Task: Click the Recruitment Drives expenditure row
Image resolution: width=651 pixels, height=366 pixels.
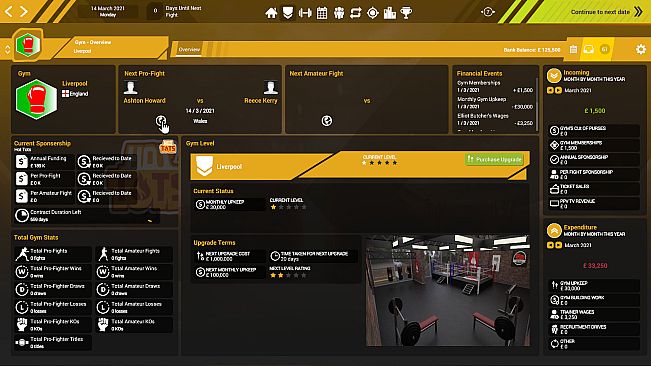Action: click(x=594, y=329)
